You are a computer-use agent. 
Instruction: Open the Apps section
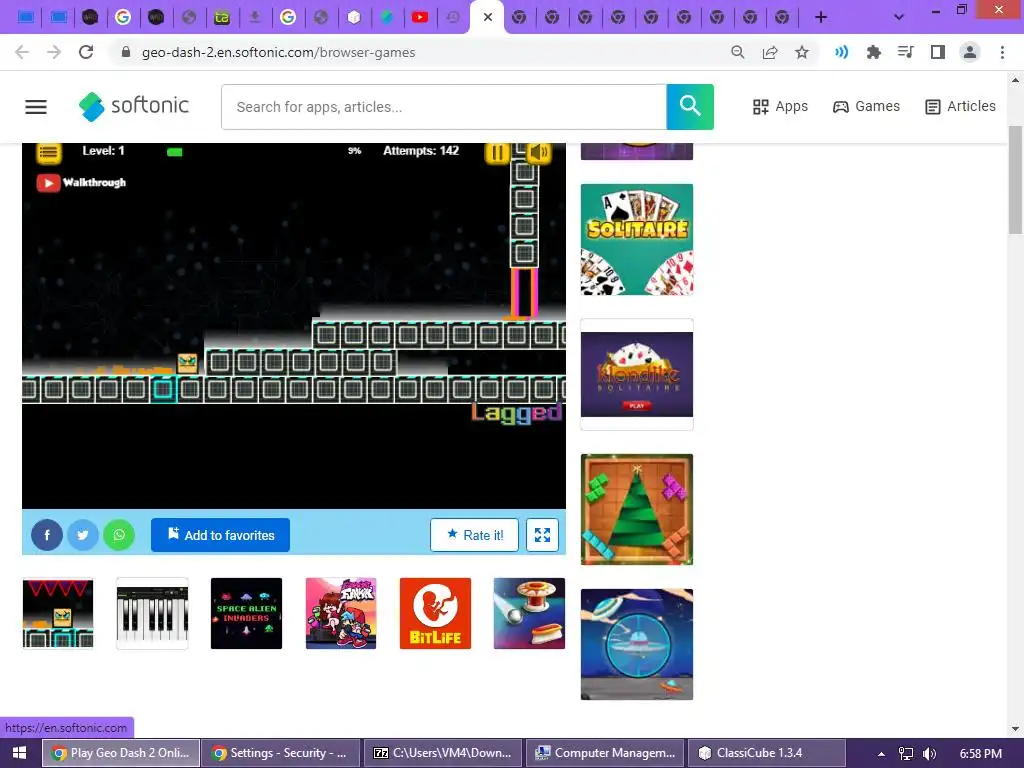[x=780, y=106]
